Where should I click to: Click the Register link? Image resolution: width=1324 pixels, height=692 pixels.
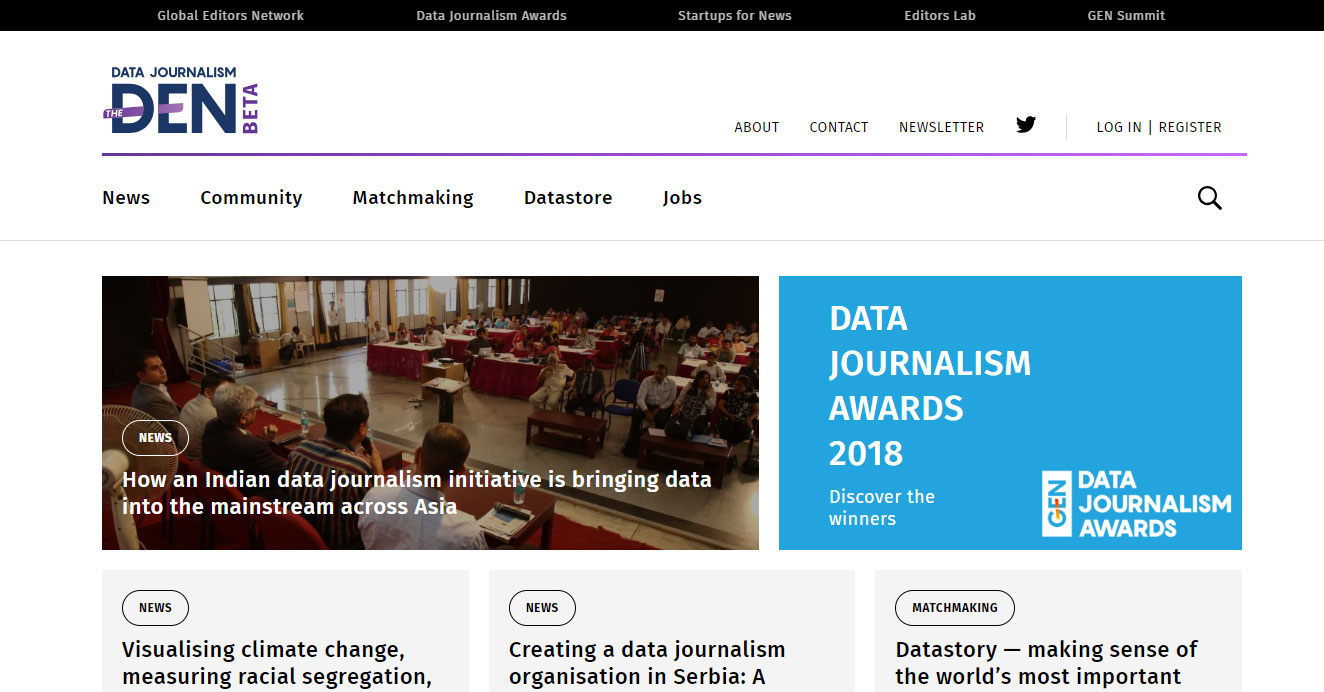[x=1190, y=127]
